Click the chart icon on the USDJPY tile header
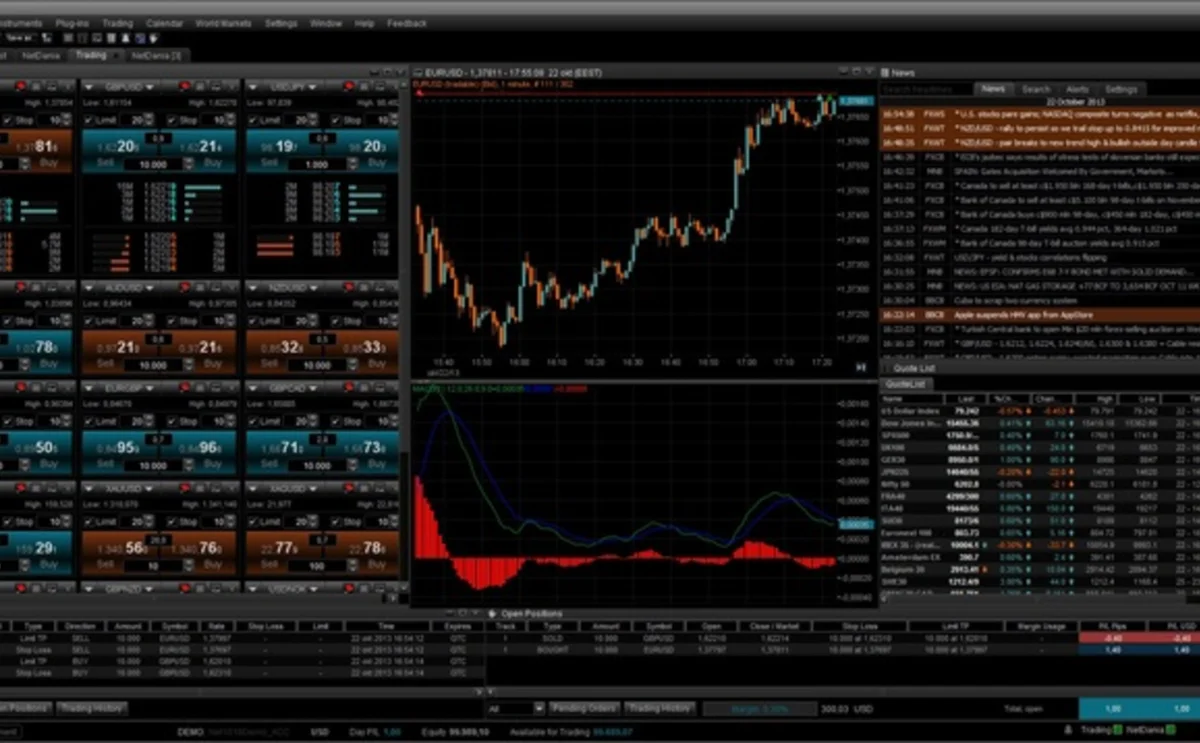Screen dimensions: 1200x743 coord(364,86)
